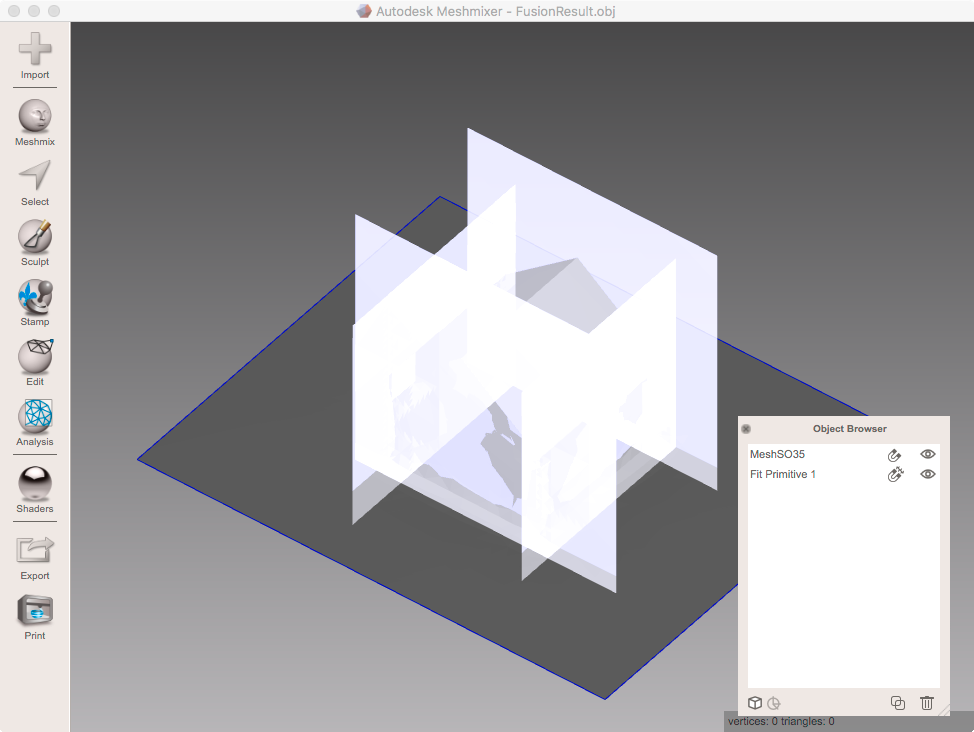Toggle the pivot magnet icon for MeshSO35

point(894,454)
